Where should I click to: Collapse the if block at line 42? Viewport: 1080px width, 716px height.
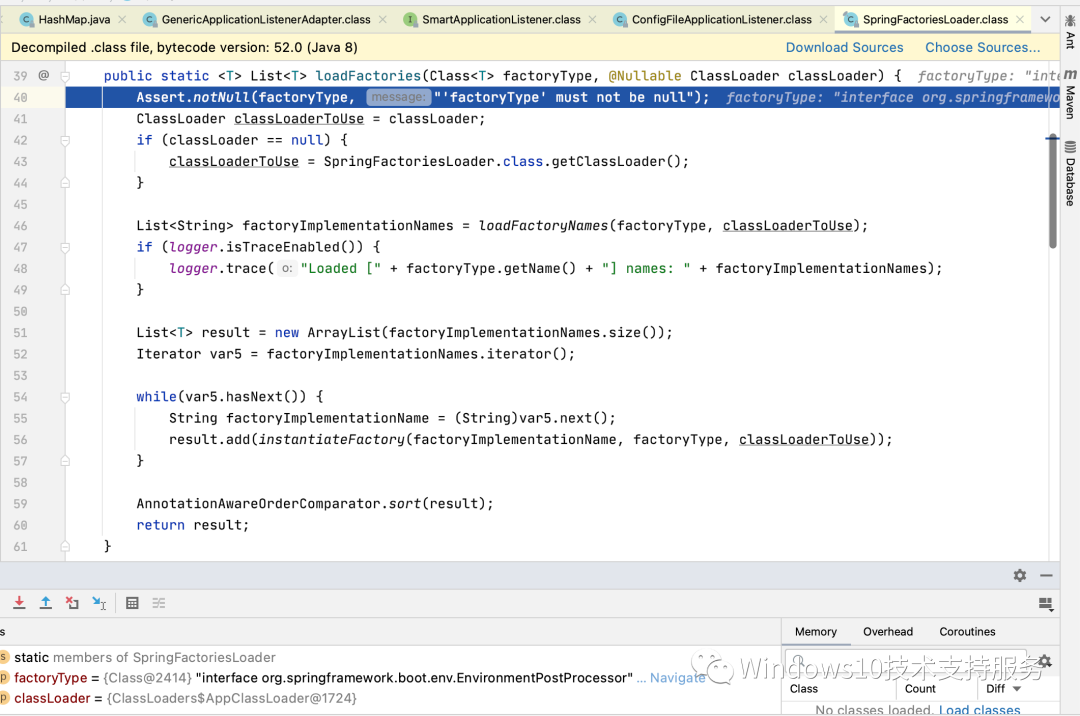65,140
